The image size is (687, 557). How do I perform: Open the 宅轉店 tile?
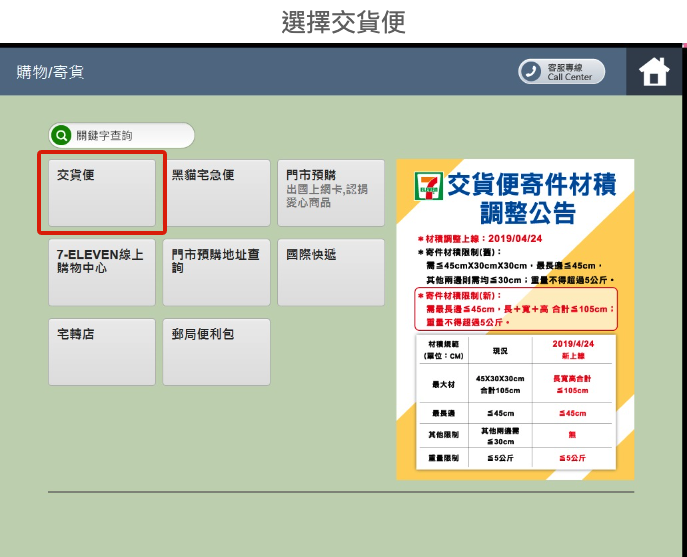click(x=102, y=352)
